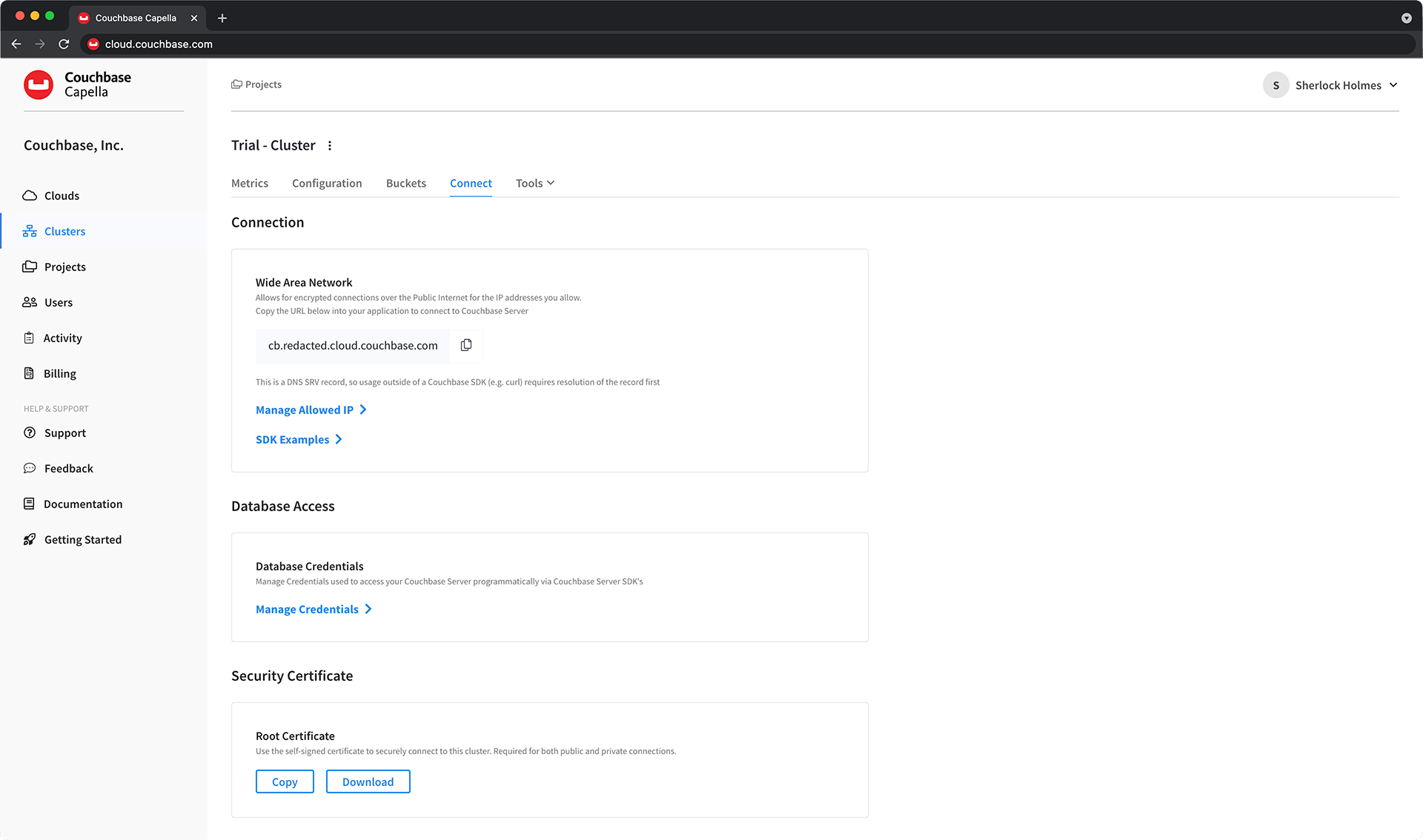The width and height of the screenshot is (1423, 840).
Task: Click the Database Credentials heading
Action: [x=309, y=566]
